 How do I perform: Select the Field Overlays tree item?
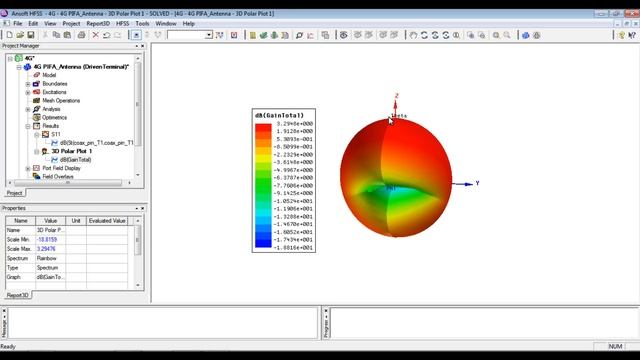tap(58, 177)
